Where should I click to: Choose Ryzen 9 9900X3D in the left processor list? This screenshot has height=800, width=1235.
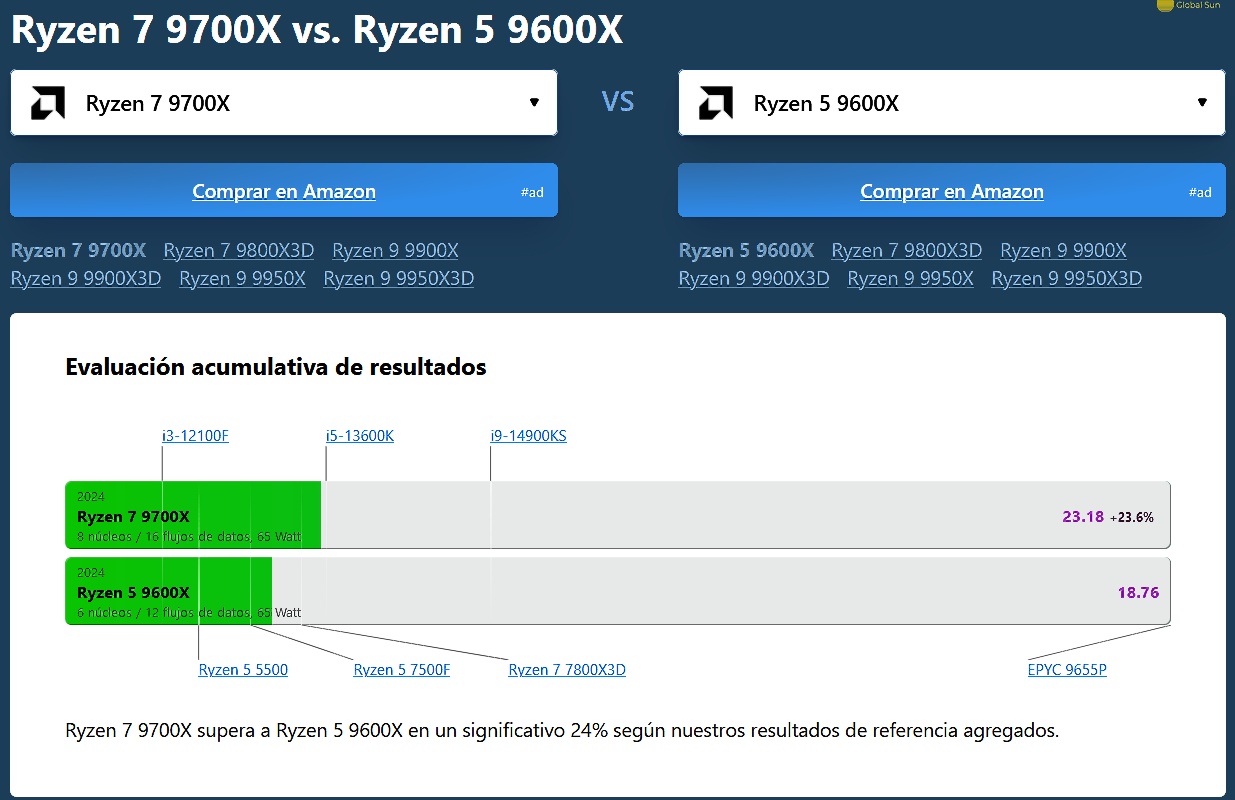click(x=86, y=278)
